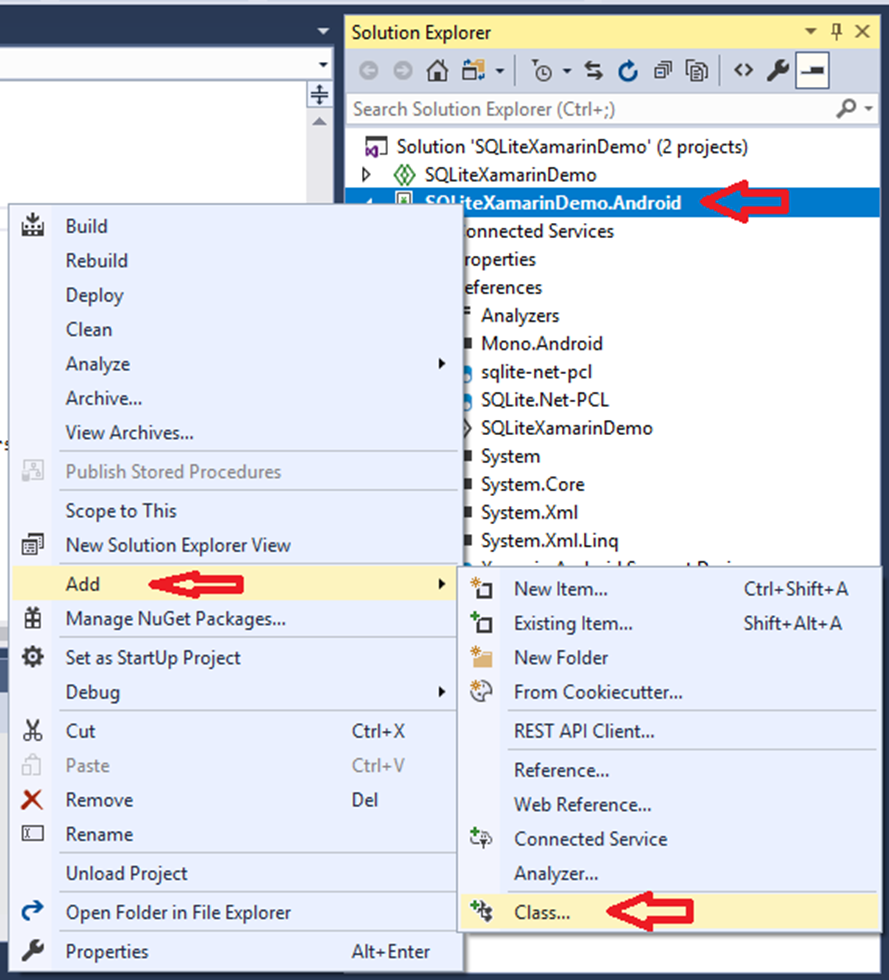The width and height of the screenshot is (889, 980).
Task: Expand the Debug submenu arrow
Action: click(x=441, y=692)
